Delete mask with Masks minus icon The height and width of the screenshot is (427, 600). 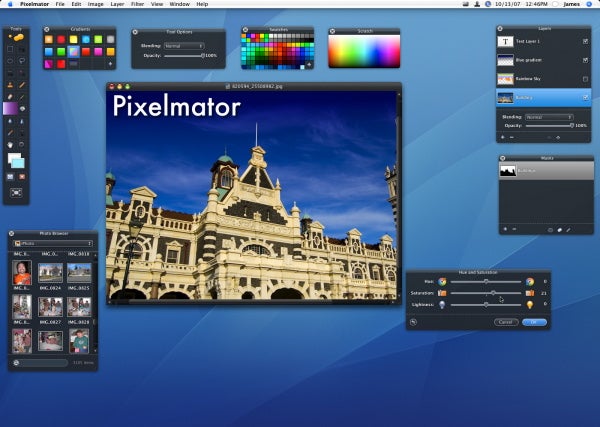514,229
